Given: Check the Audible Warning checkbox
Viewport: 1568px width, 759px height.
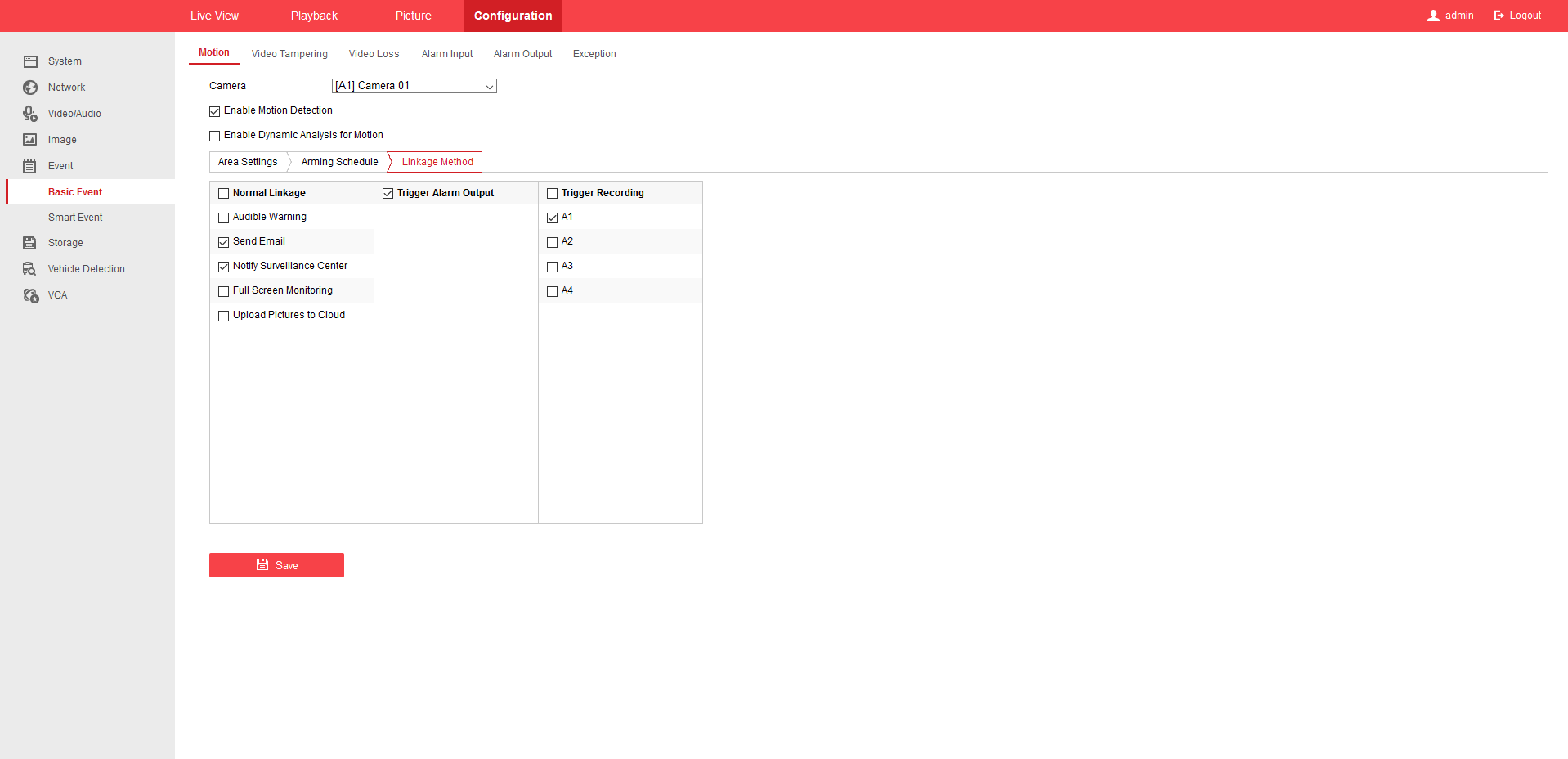Looking at the screenshot, I should point(223,218).
